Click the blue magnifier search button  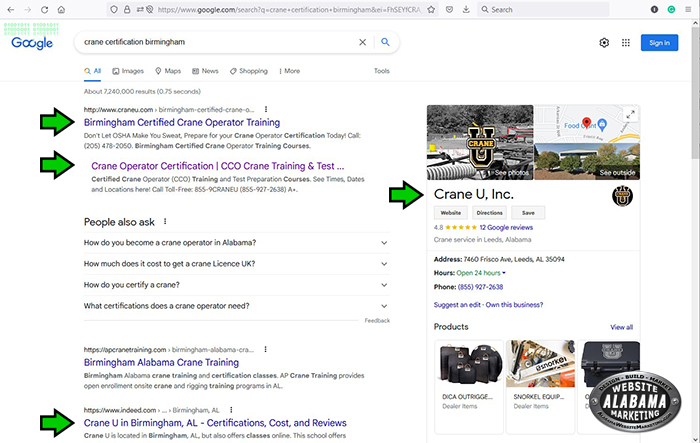(385, 42)
